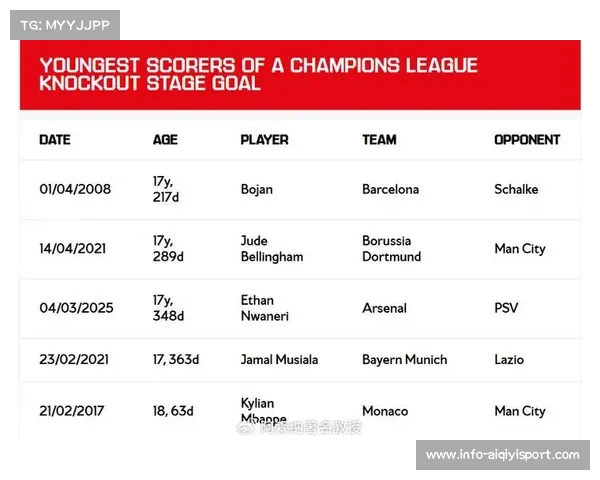
Task: Click the red title banner heading
Action: (x=258, y=74)
